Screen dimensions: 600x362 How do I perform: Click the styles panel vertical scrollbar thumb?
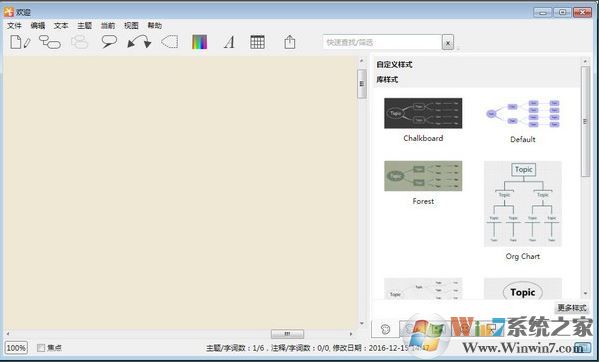click(x=585, y=121)
